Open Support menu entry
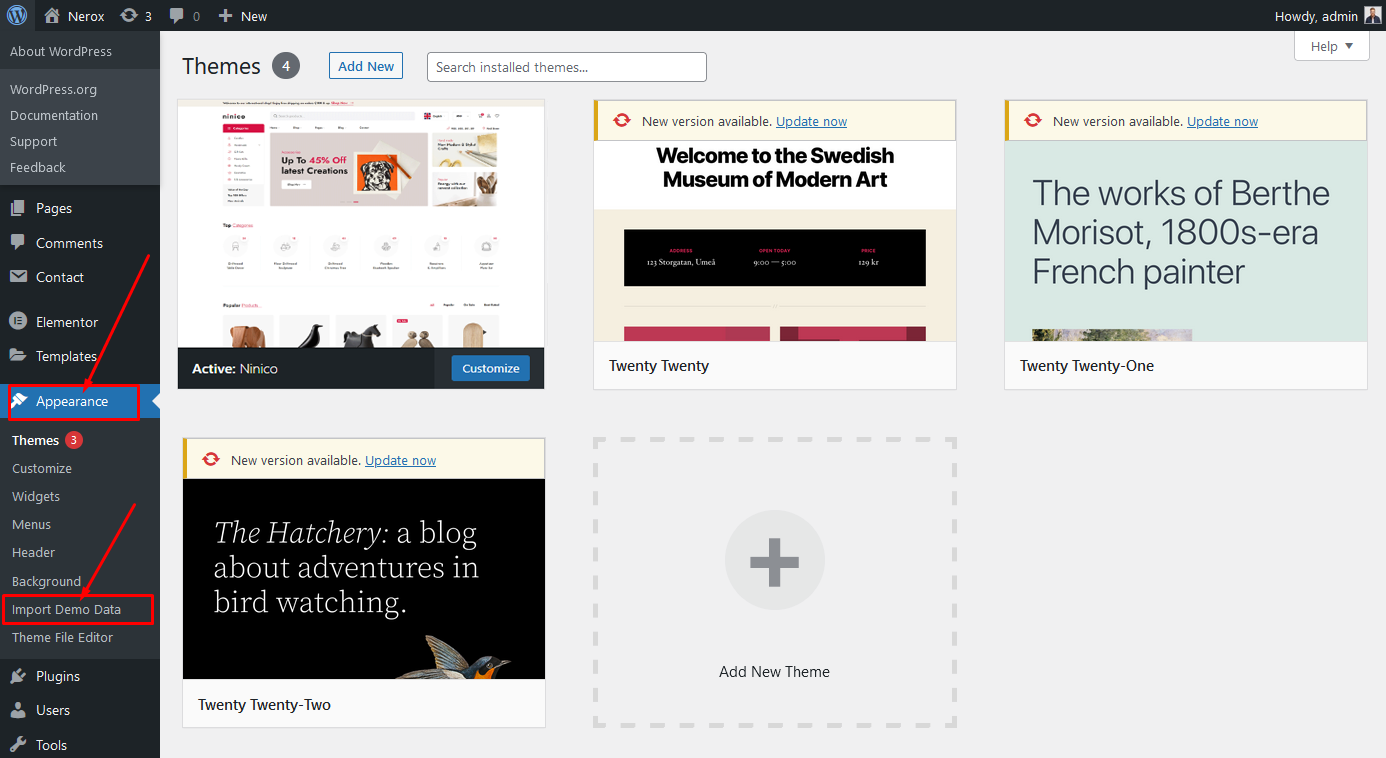The width and height of the screenshot is (1386, 758). (x=33, y=141)
